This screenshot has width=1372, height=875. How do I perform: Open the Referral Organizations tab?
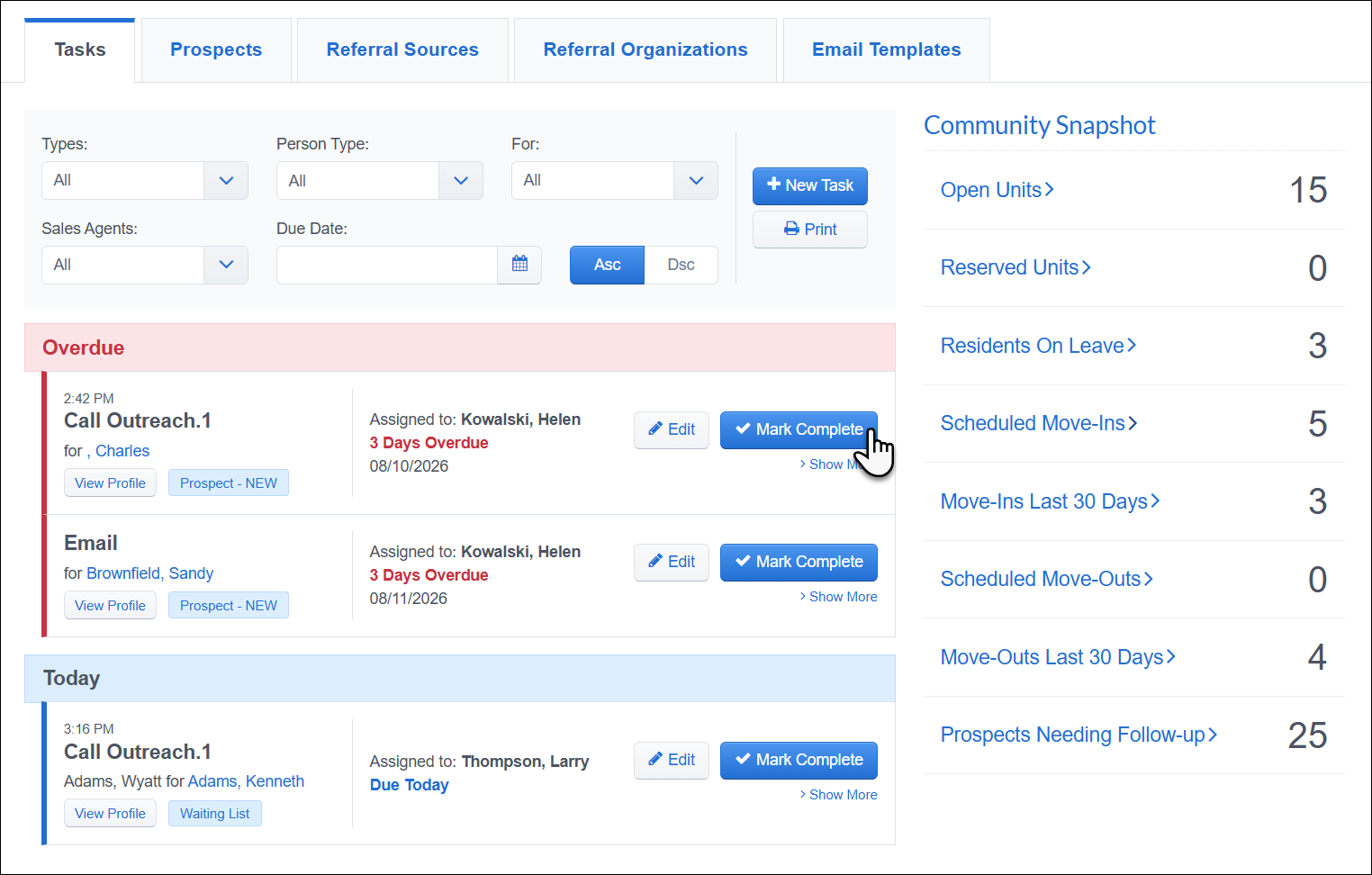tap(645, 50)
